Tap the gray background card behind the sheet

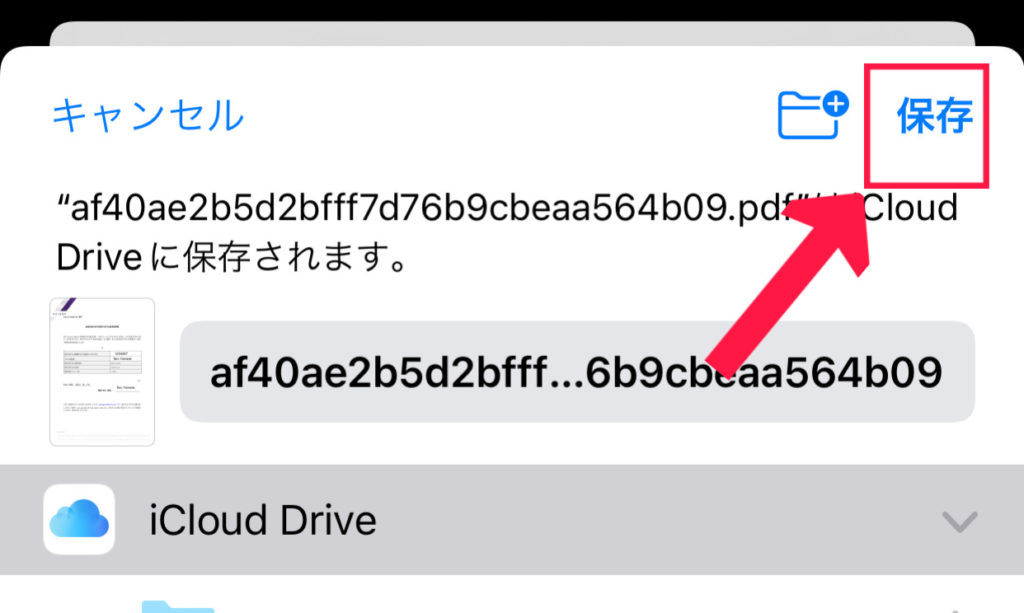pyautogui.click(x=512, y=33)
